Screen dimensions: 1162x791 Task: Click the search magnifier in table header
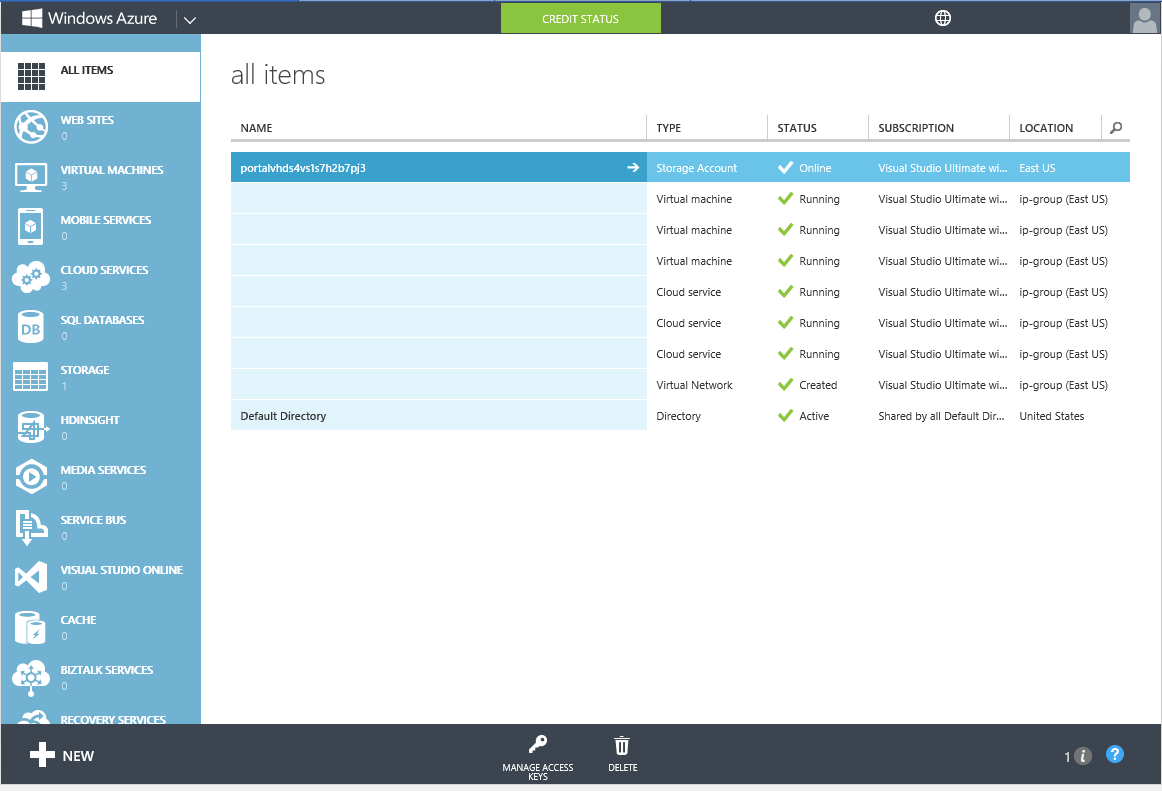1116,128
